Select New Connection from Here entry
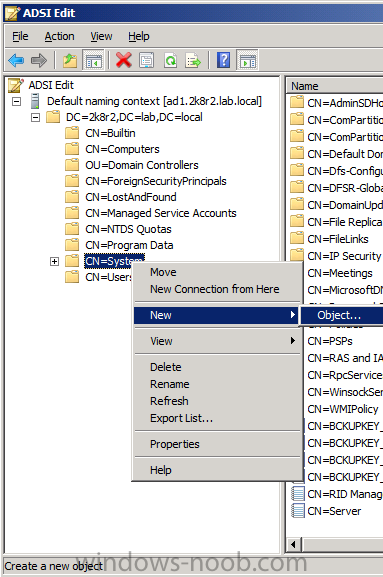383x577 pixels. click(x=214, y=289)
